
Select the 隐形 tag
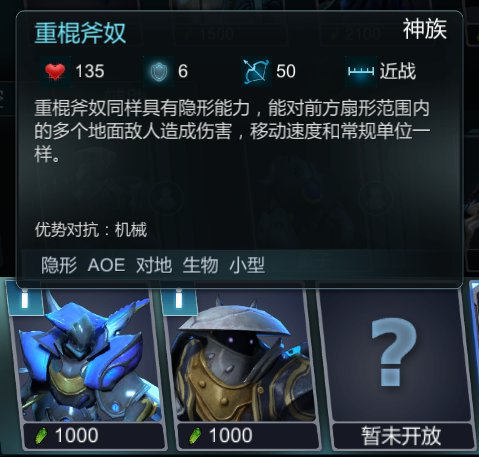tap(59, 265)
